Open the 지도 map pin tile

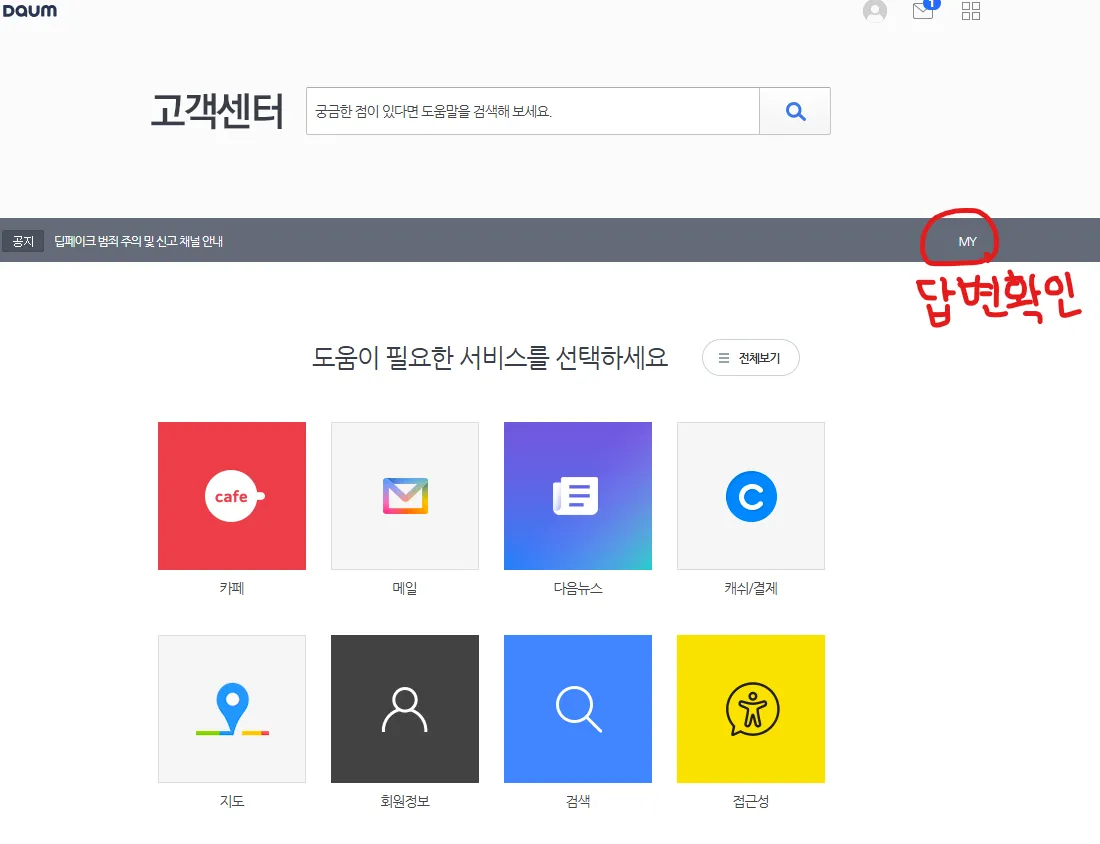[231, 708]
